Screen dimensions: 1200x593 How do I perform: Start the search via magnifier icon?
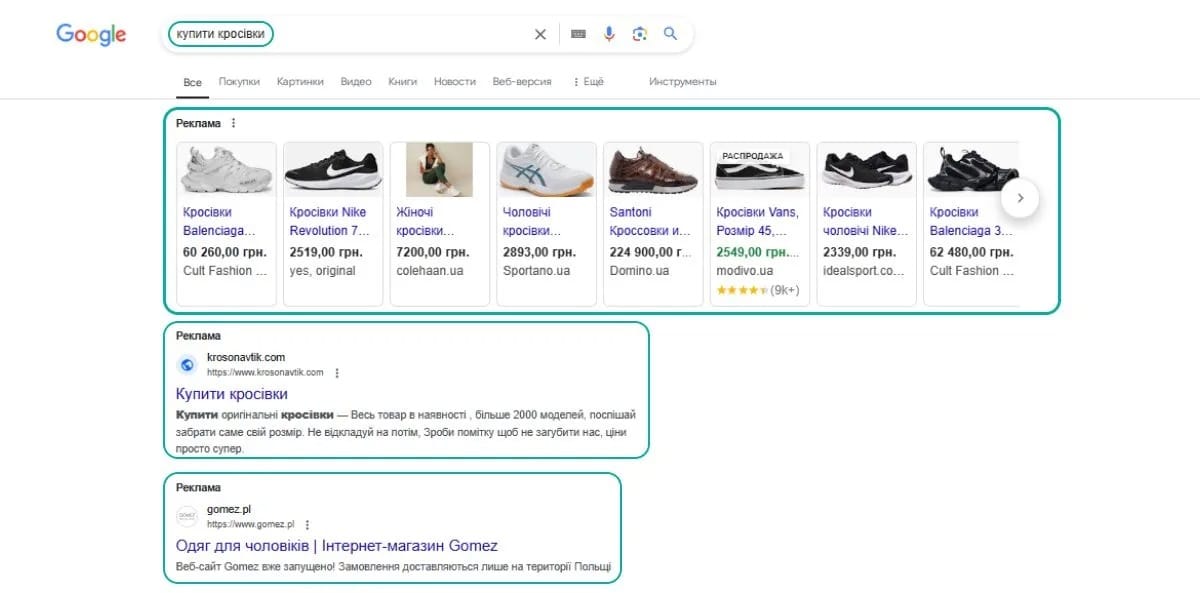click(x=671, y=33)
